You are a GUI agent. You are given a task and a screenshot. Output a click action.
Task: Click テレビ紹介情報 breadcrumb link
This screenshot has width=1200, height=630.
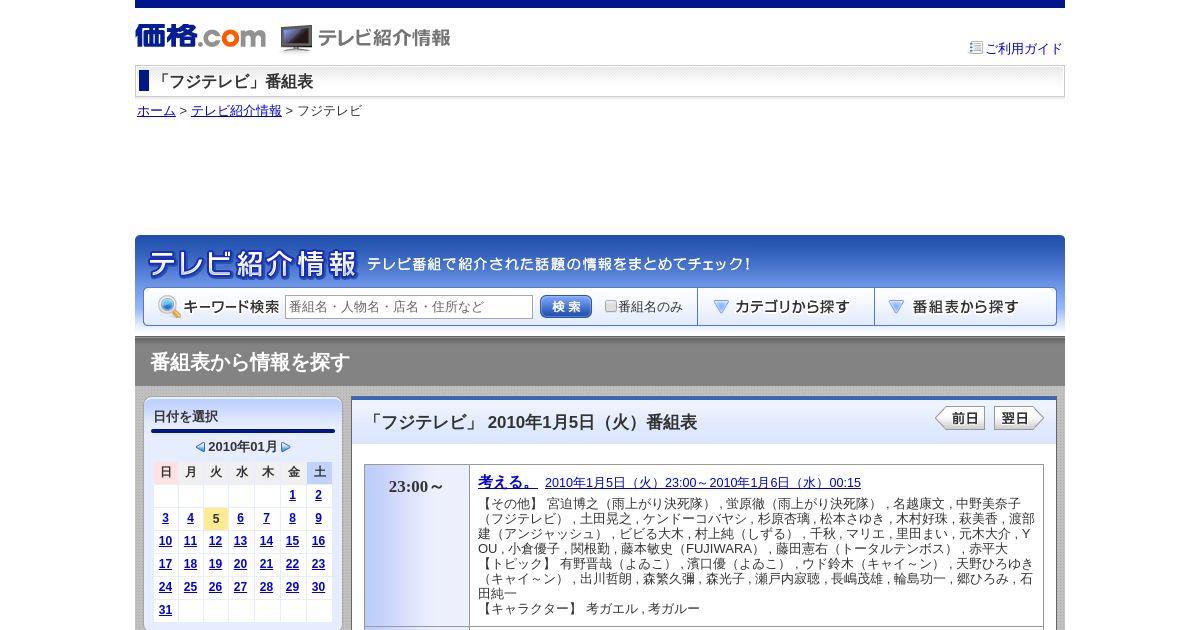236,111
